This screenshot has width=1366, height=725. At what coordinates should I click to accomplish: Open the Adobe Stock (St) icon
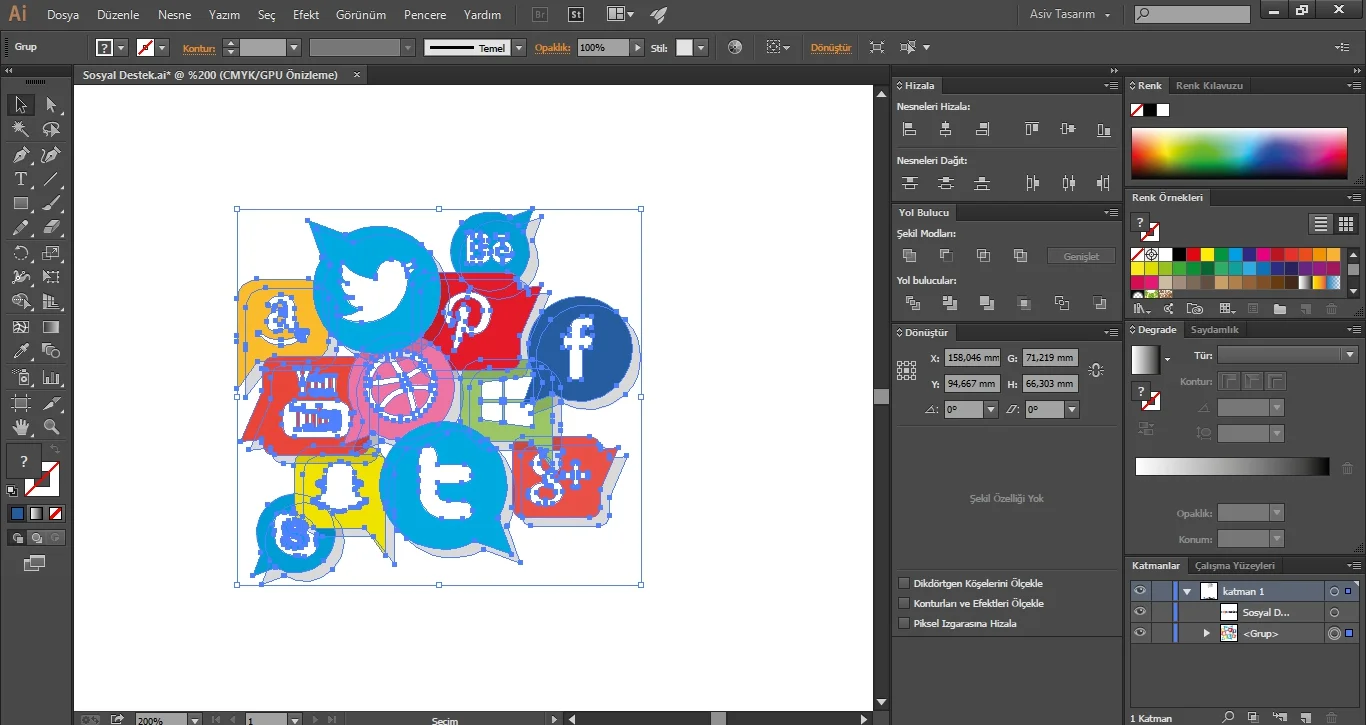[x=576, y=15]
